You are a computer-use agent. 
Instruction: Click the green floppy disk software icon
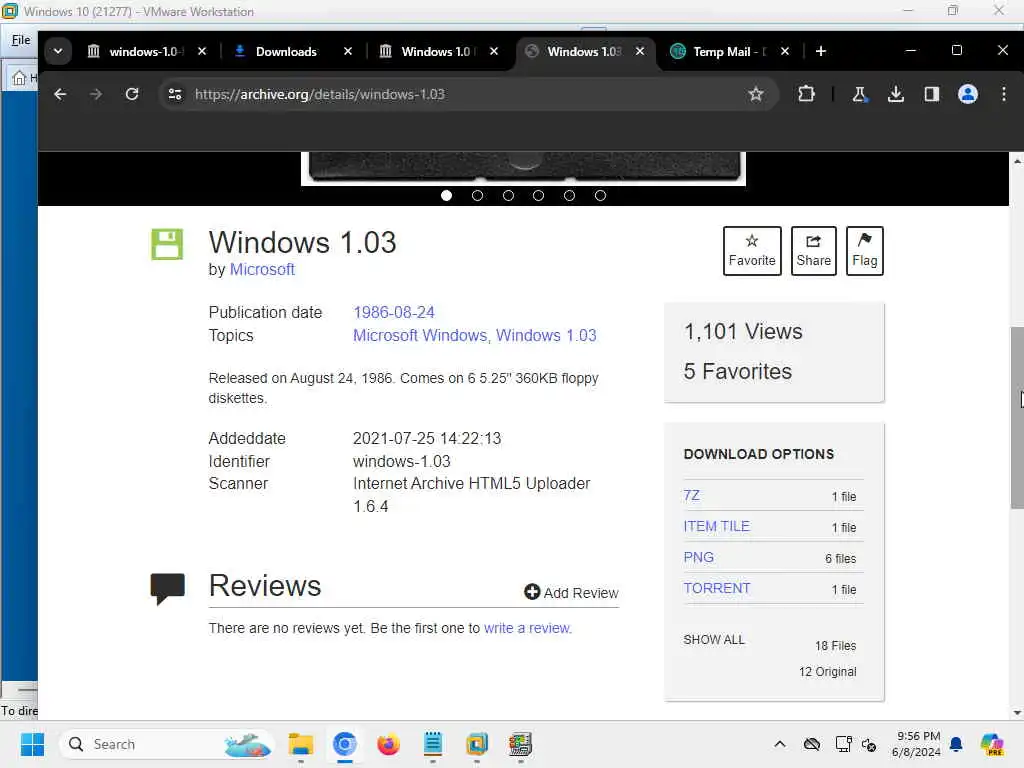point(167,244)
